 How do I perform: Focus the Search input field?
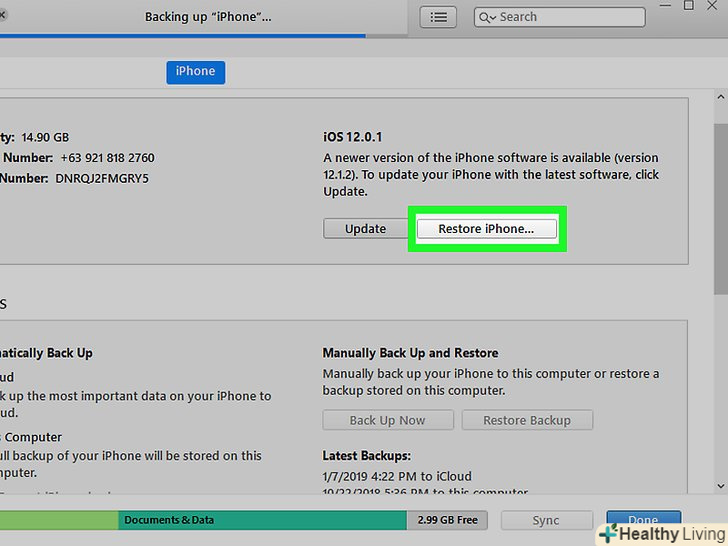coord(559,17)
